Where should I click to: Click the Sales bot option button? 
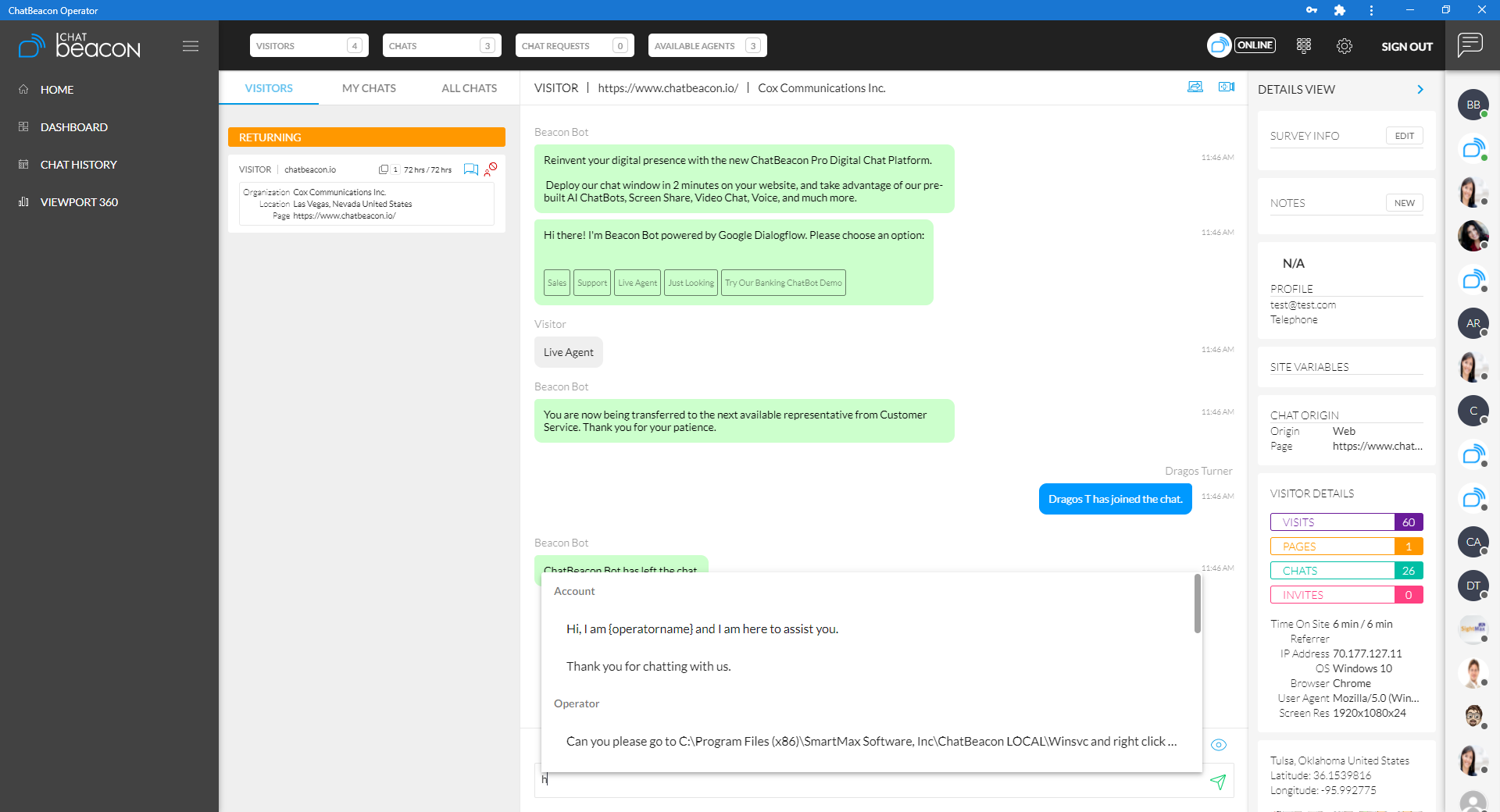[556, 283]
